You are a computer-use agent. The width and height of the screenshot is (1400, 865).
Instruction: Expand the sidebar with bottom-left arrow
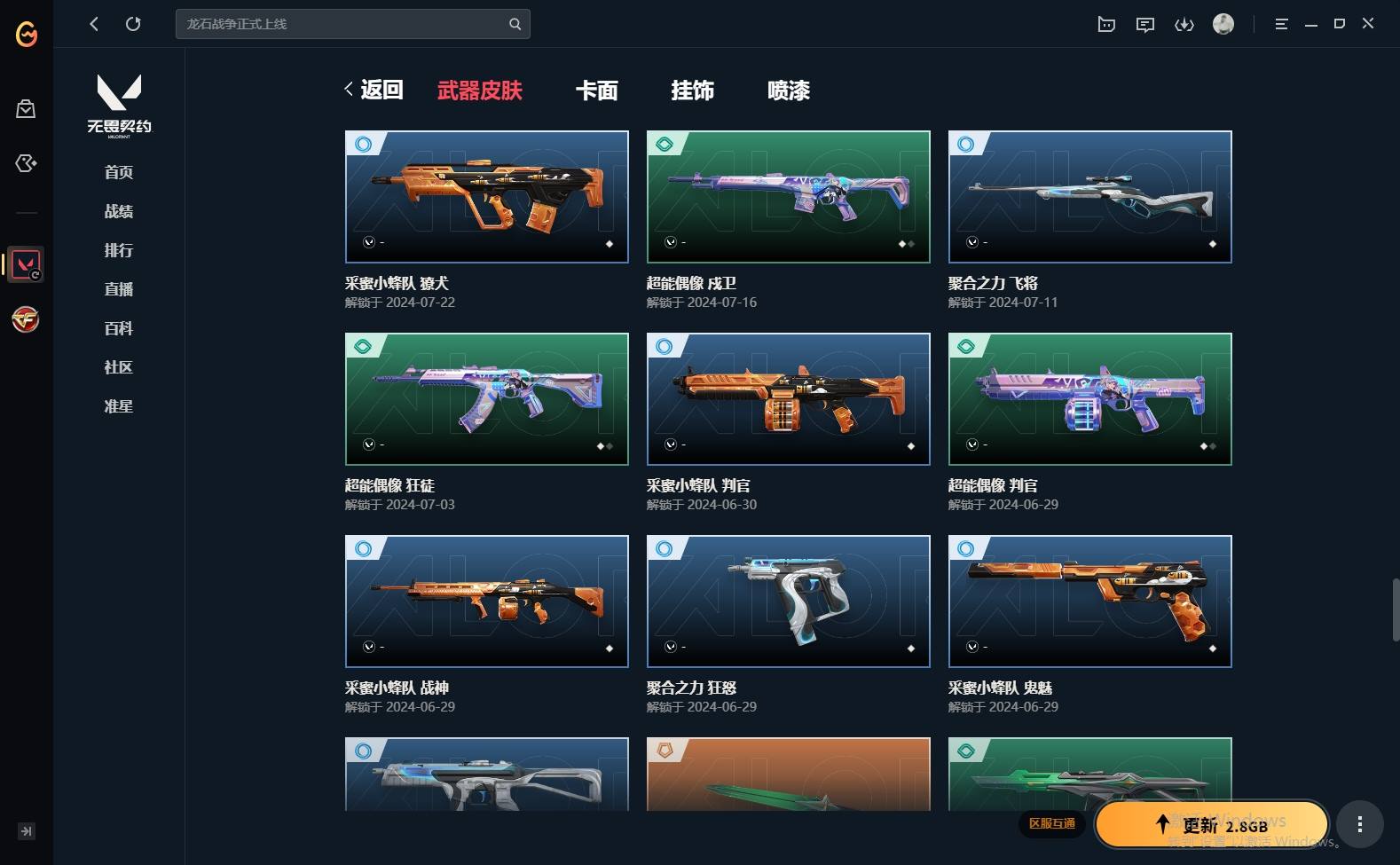pos(27,831)
